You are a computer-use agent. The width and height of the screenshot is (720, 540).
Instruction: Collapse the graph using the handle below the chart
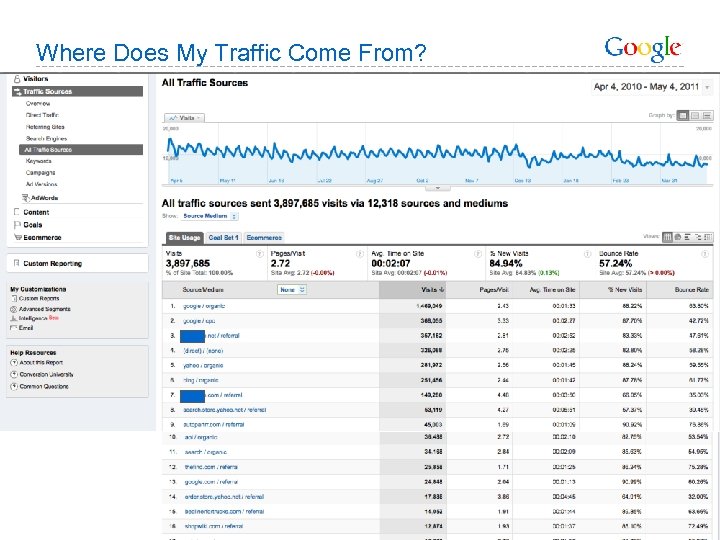pyautogui.click(x=438, y=188)
